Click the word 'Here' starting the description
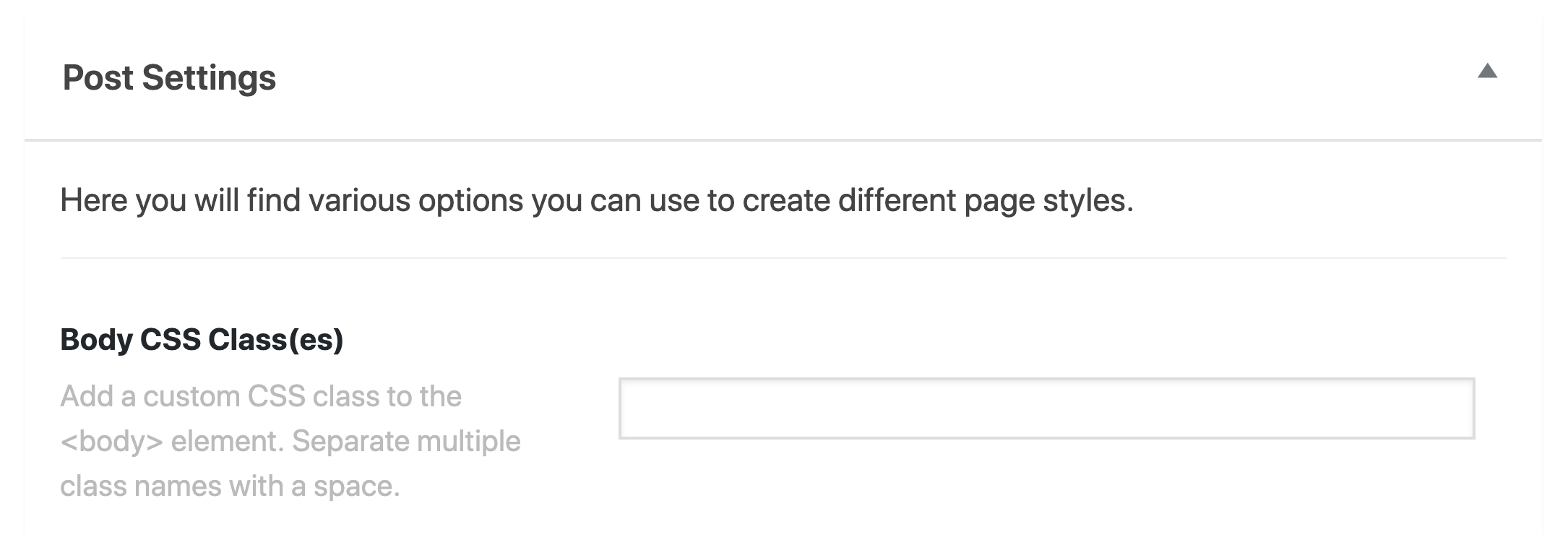The image size is (1568, 535). click(x=94, y=200)
